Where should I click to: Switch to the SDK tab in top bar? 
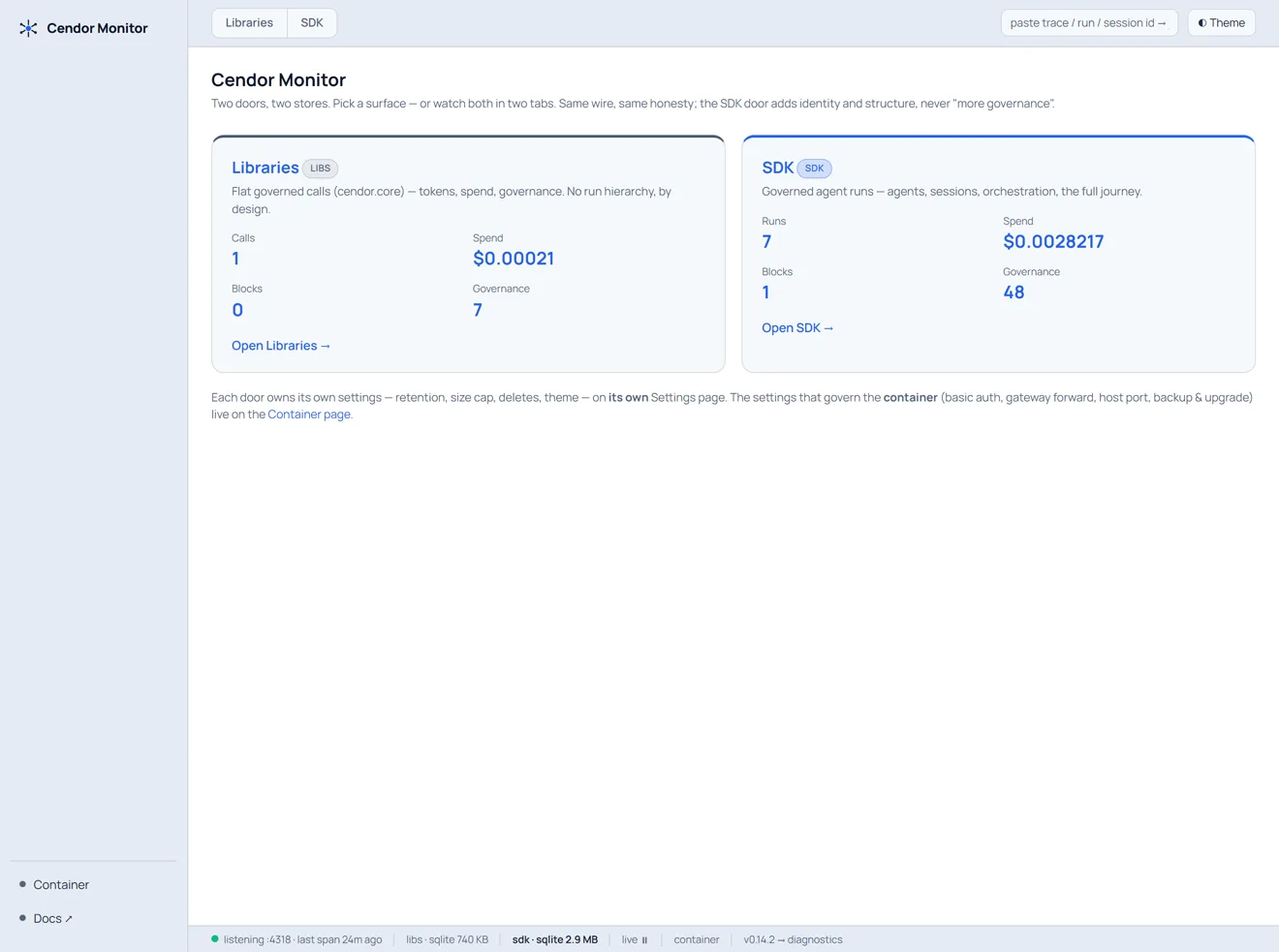[x=312, y=22]
